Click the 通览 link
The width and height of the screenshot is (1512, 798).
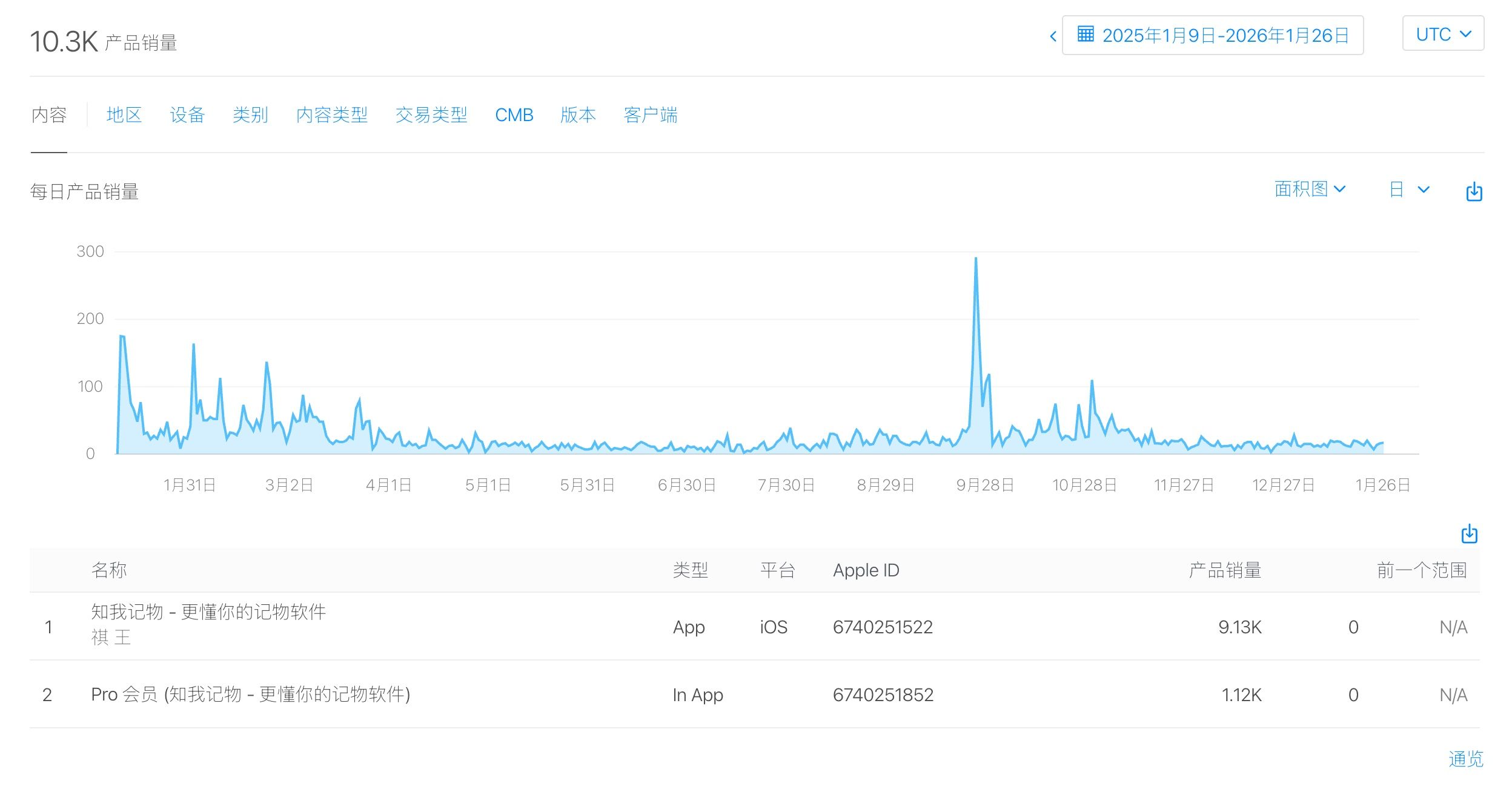coord(1465,759)
